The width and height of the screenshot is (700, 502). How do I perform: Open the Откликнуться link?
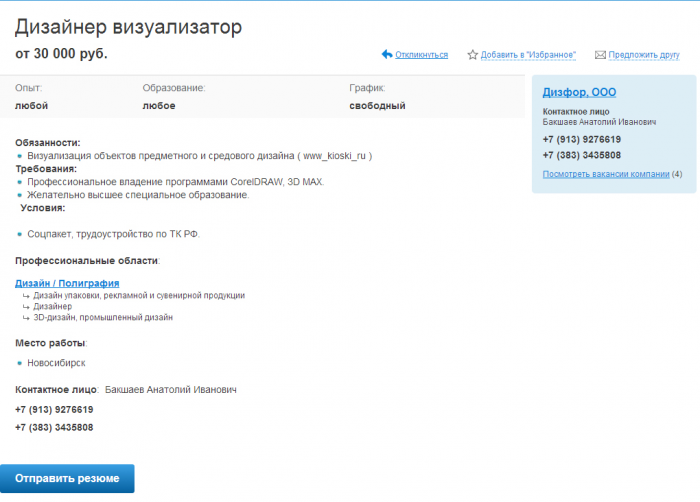(421, 55)
